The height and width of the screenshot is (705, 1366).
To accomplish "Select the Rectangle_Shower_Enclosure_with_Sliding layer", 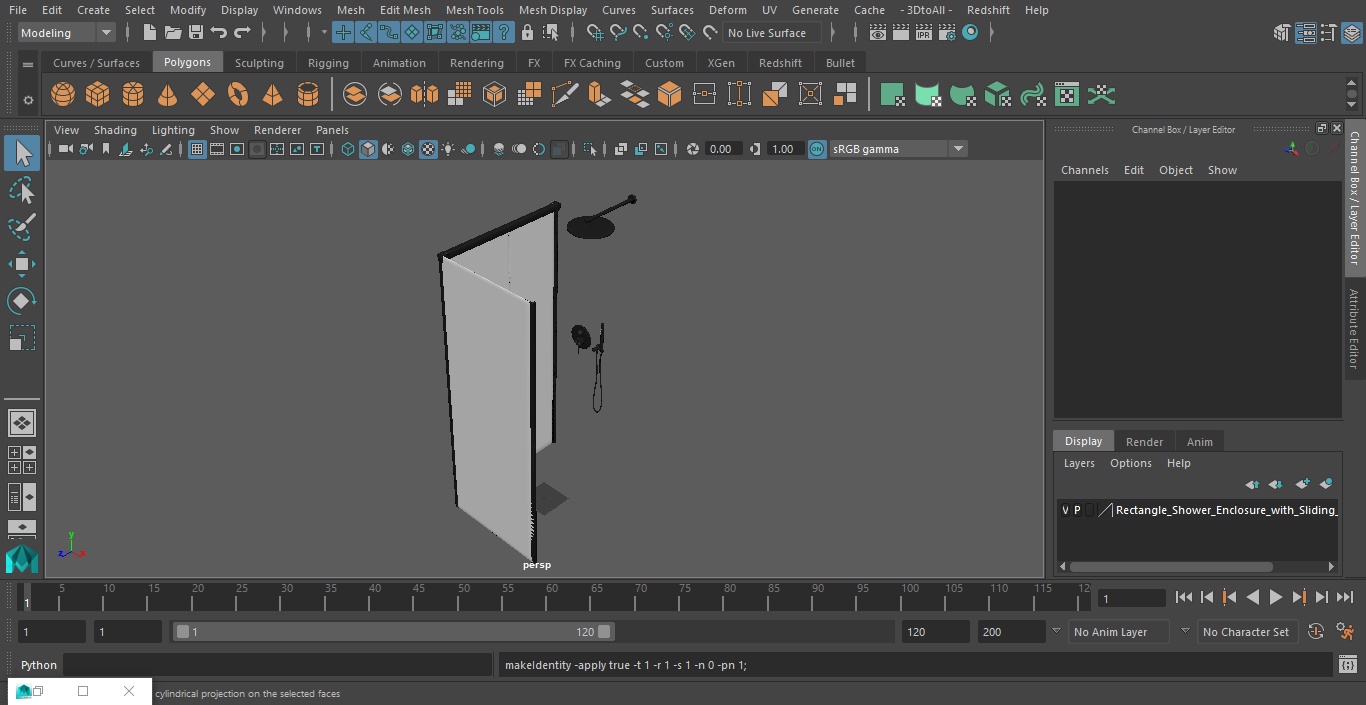I will click(1226, 510).
